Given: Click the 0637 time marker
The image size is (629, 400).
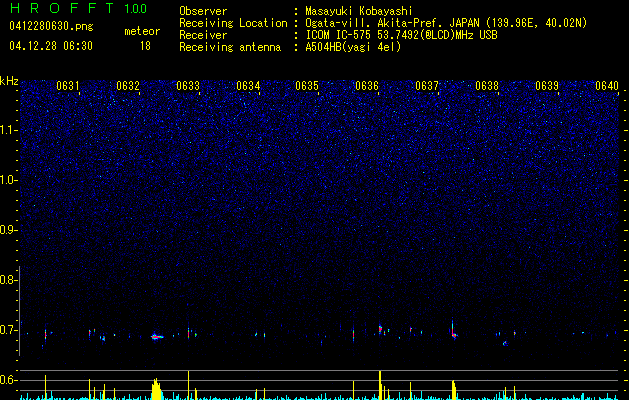Looking at the screenshot, I should pyautogui.click(x=427, y=86).
